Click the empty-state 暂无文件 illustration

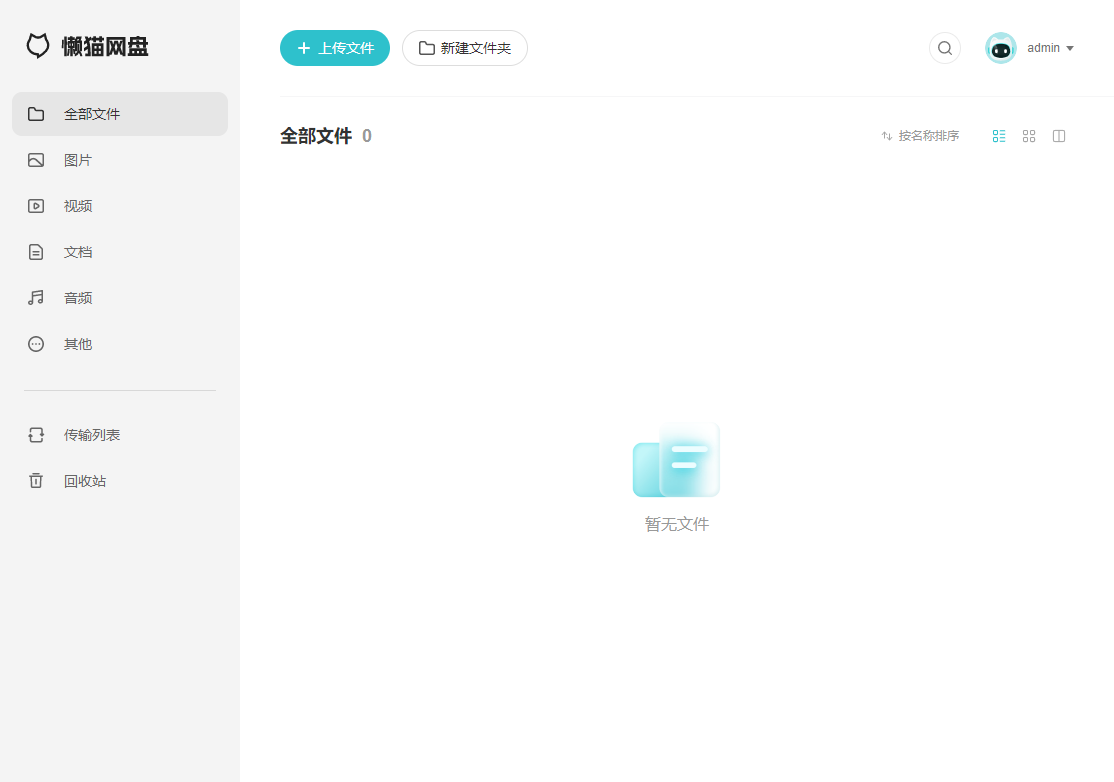676,460
